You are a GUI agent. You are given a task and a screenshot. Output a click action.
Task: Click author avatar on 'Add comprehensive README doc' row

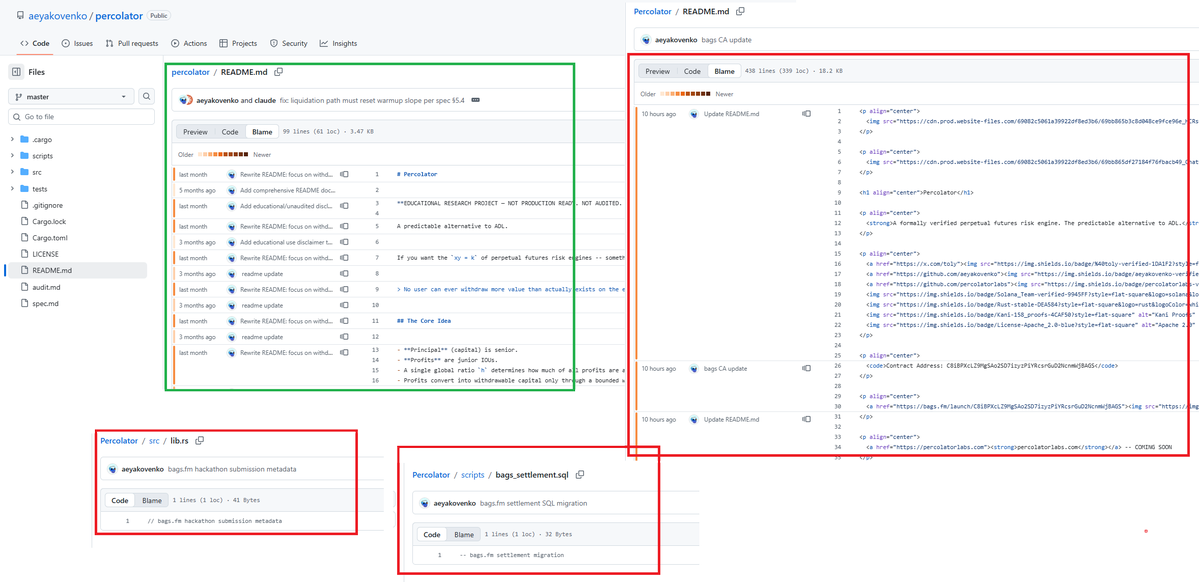pyautogui.click(x=231, y=190)
